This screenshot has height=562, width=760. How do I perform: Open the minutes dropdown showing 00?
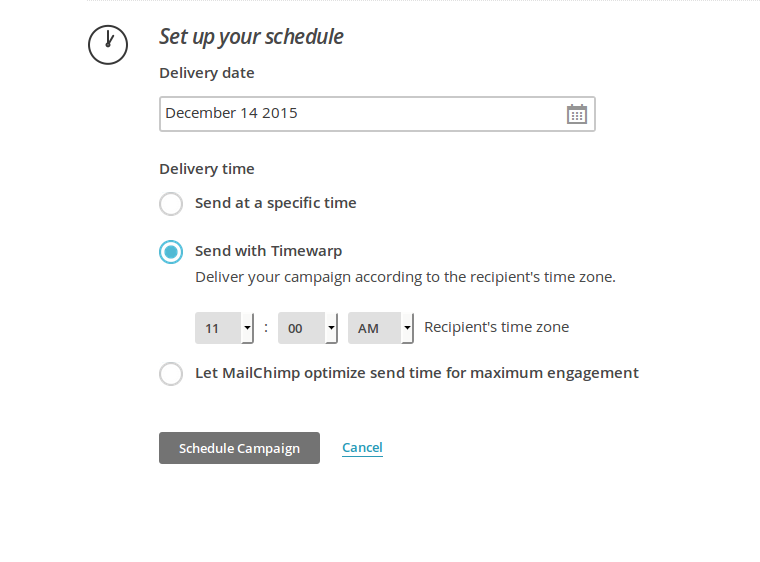click(x=308, y=328)
